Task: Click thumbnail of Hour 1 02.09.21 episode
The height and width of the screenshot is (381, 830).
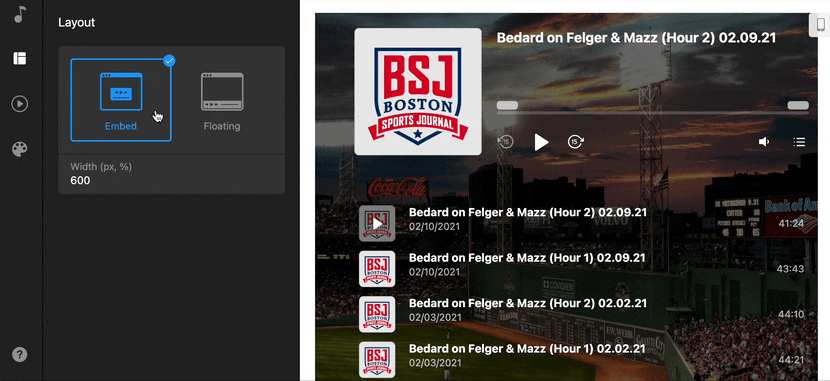Action: 377,269
